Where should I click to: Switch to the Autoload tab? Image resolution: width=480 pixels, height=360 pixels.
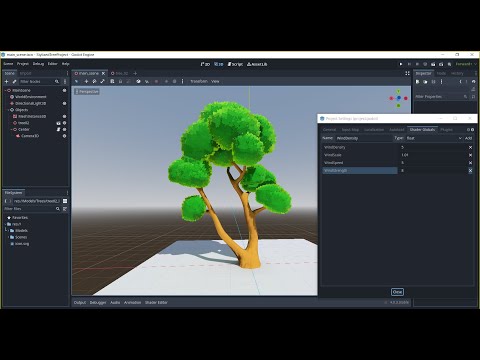tap(397, 130)
